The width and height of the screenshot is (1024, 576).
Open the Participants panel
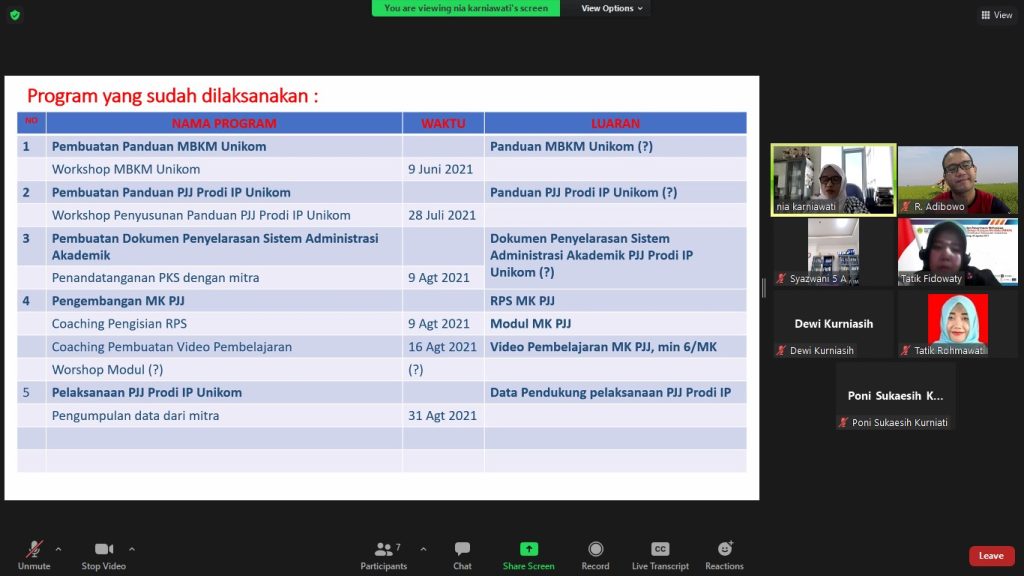384,555
